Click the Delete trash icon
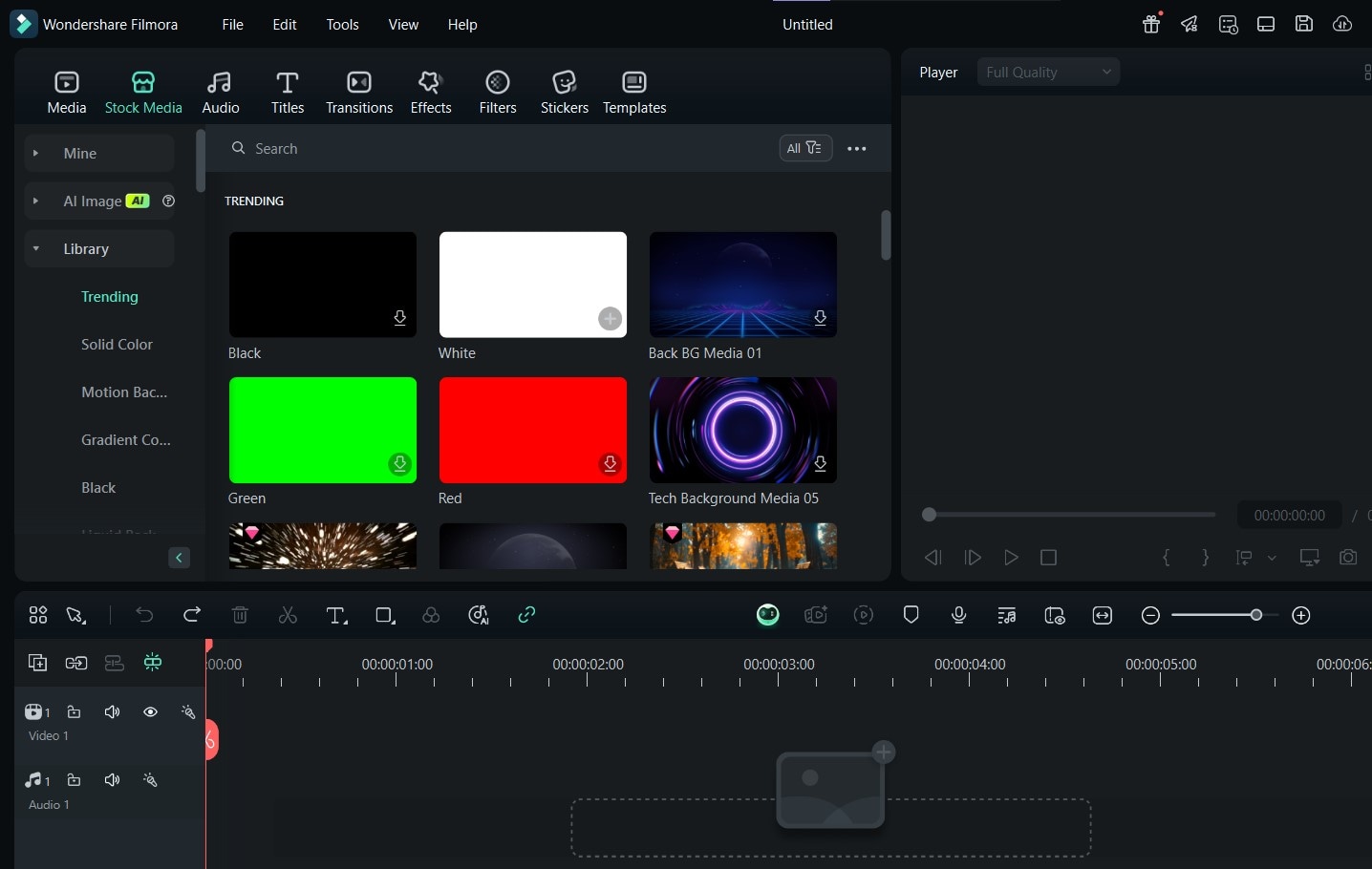 point(241,616)
